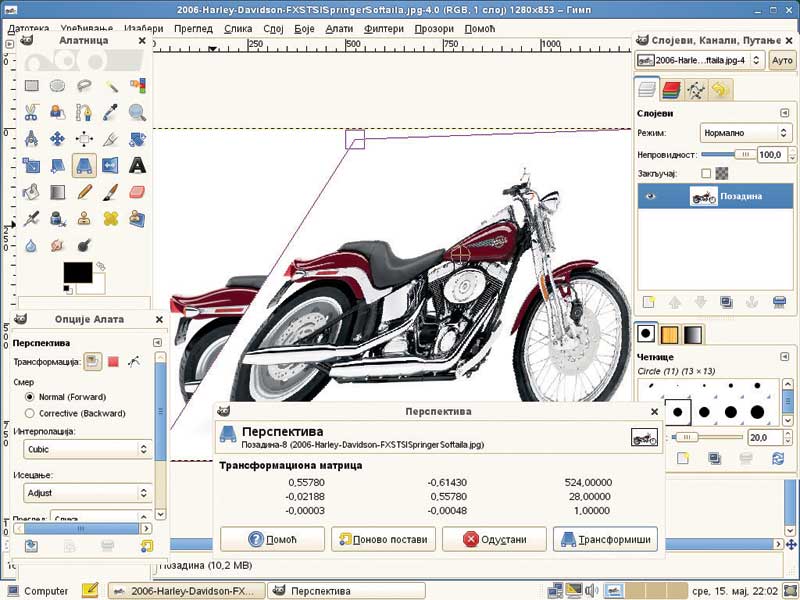Click the Ауто button
The image size is (800, 600).
click(782, 60)
